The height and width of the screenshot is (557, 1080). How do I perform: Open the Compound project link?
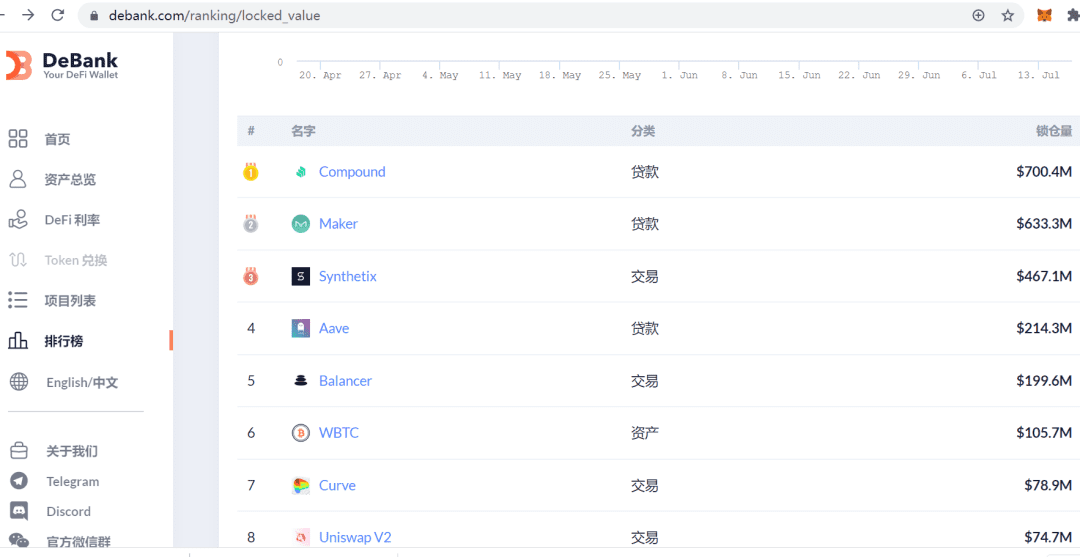pyautogui.click(x=352, y=172)
